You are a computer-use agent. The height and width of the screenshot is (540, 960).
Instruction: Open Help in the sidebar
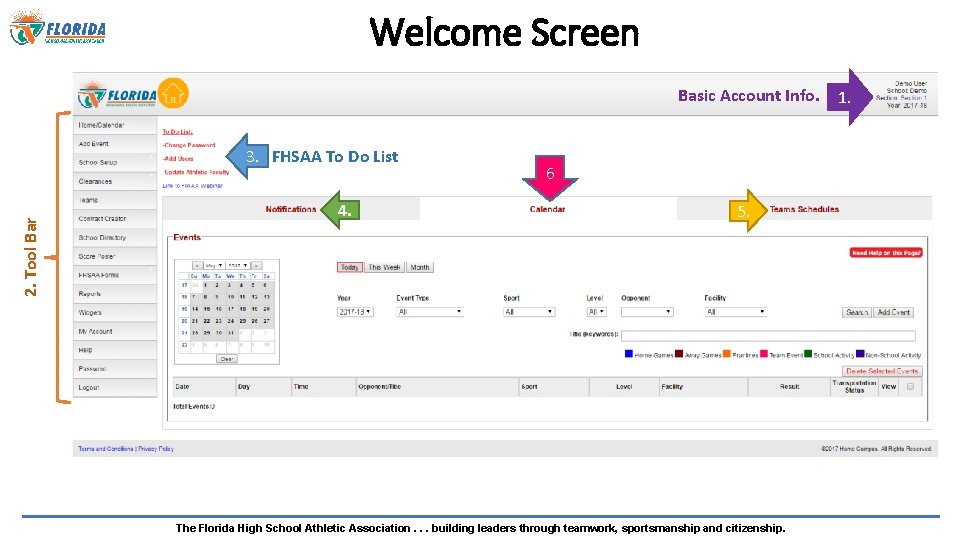(x=115, y=350)
